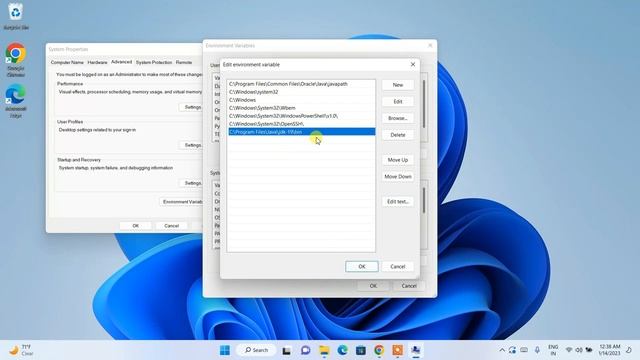
Task: Open Performance Settings in System Properties
Action: point(191,107)
